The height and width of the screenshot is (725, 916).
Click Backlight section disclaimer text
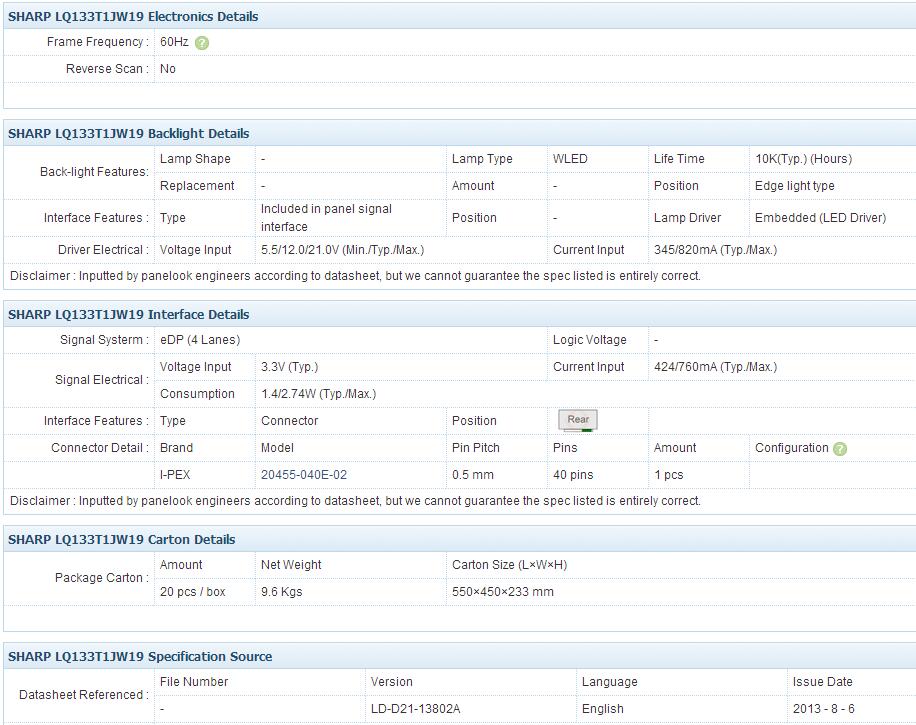tap(355, 276)
